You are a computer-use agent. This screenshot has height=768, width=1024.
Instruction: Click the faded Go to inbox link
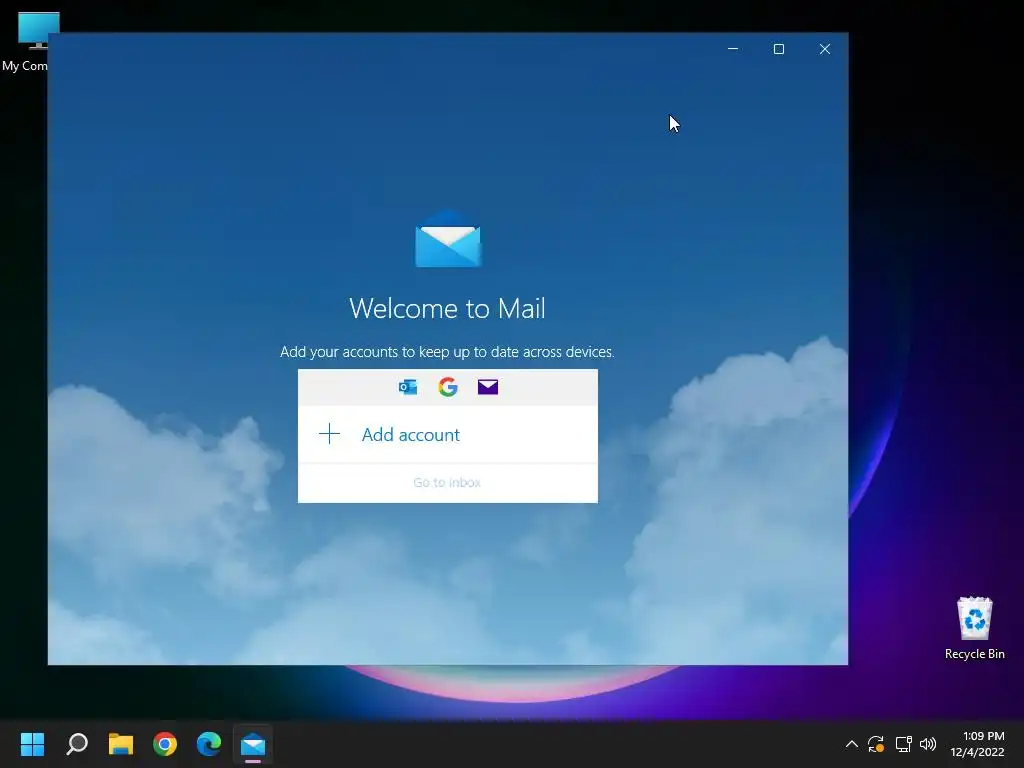pyautogui.click(x=447, y=483)
